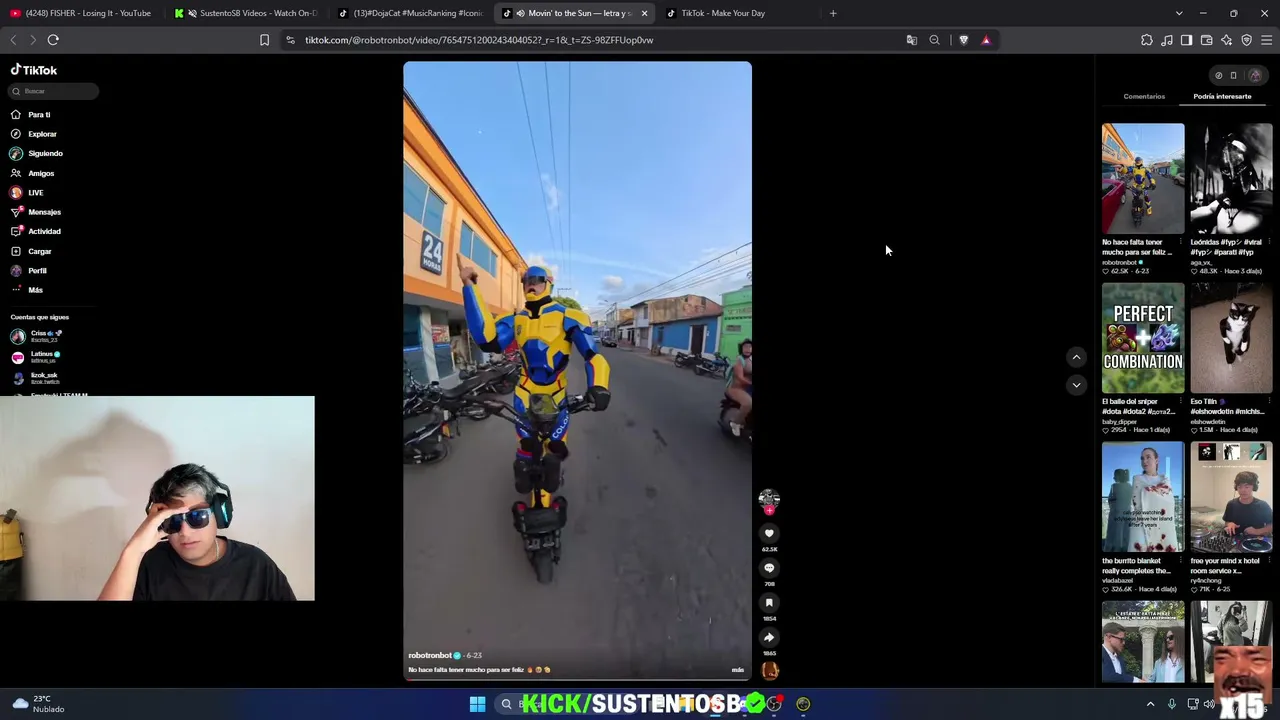This screenshot has height=720, width=1280.
Task: Open the Más options menu
Action: (x=27, y=290)
